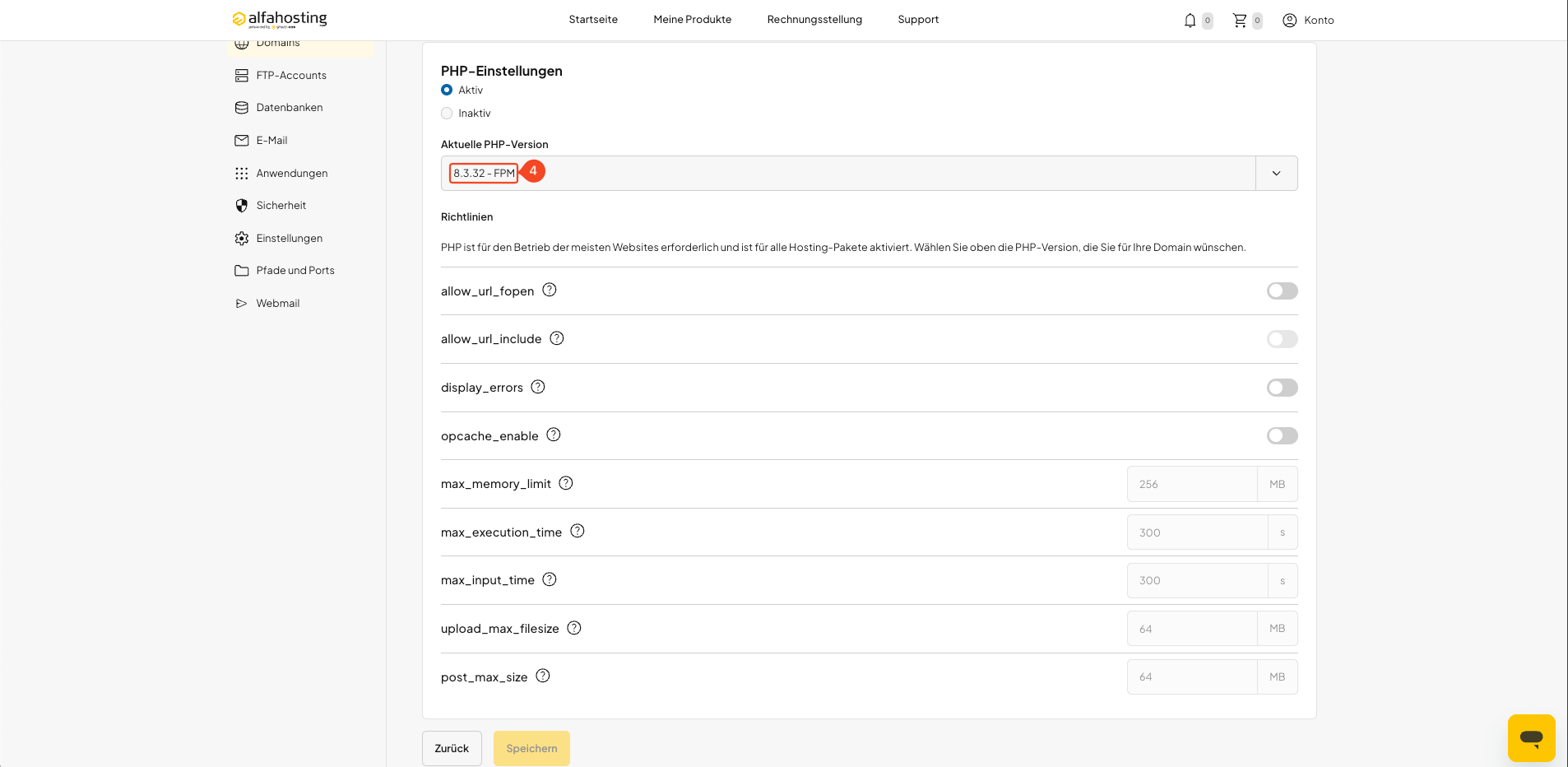Click the alfahosting logo
Viewport: 1568px width, 767px height.
(280, 19)
